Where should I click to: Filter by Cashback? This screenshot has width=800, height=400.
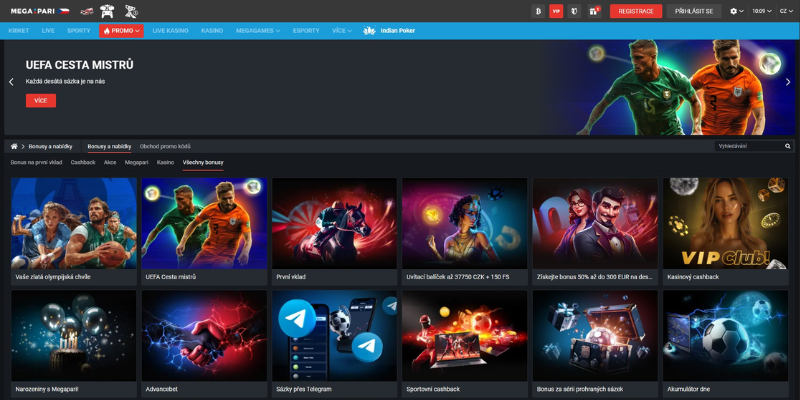pos(83,162)
